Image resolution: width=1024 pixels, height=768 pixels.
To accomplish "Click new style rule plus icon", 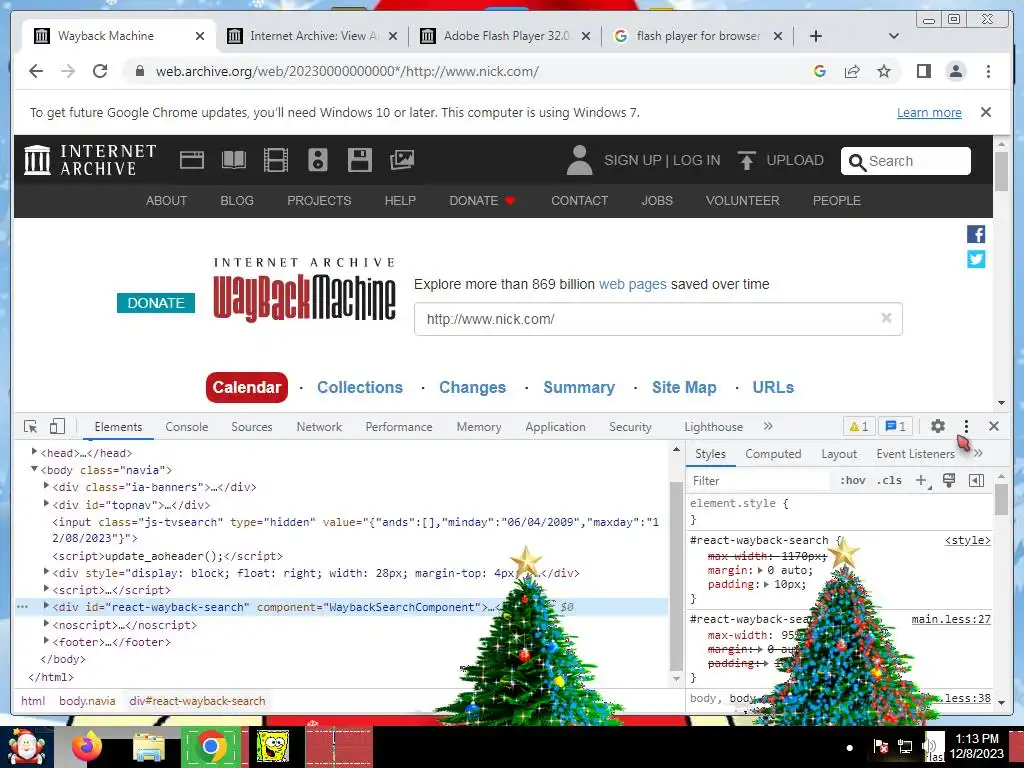I will pos(921,481).
